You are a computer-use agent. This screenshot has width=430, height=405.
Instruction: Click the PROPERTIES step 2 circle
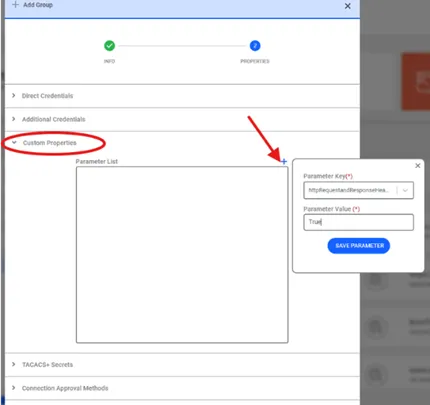pos(255,46)
